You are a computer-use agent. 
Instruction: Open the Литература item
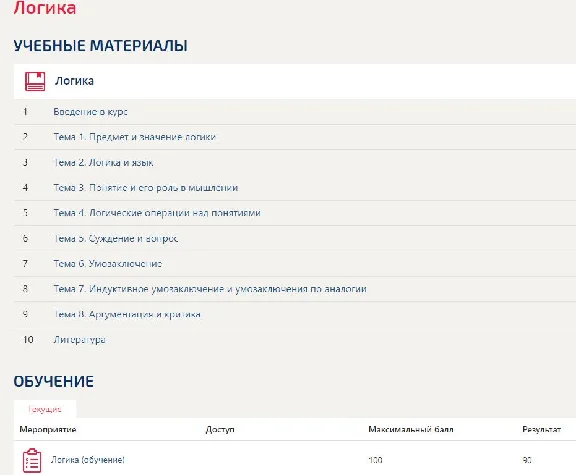point(79,340)
